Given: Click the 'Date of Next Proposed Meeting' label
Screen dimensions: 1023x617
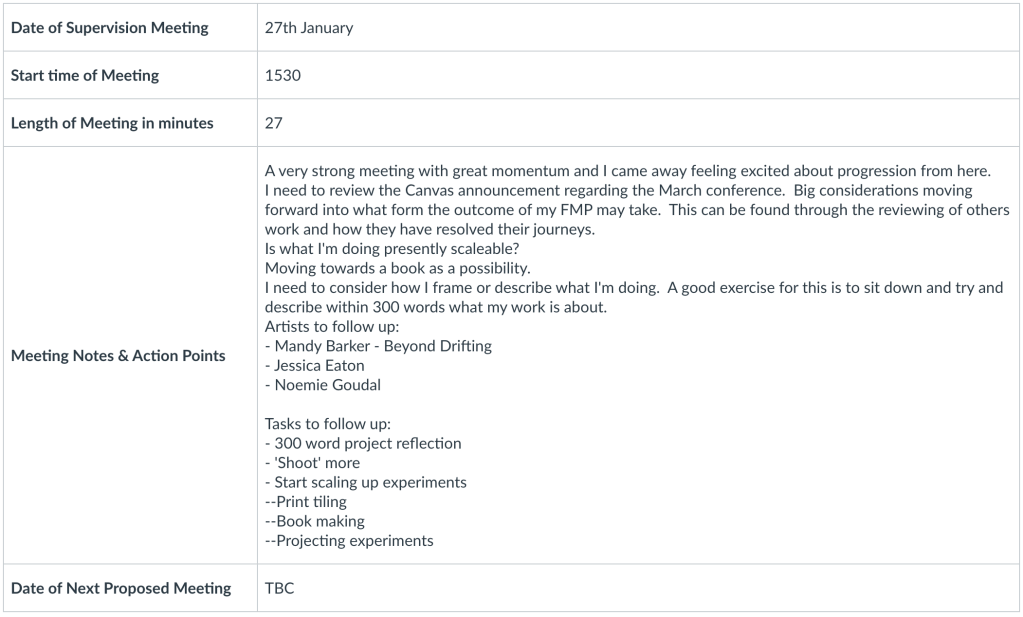Looking at the screenshot, I should 121,588.
